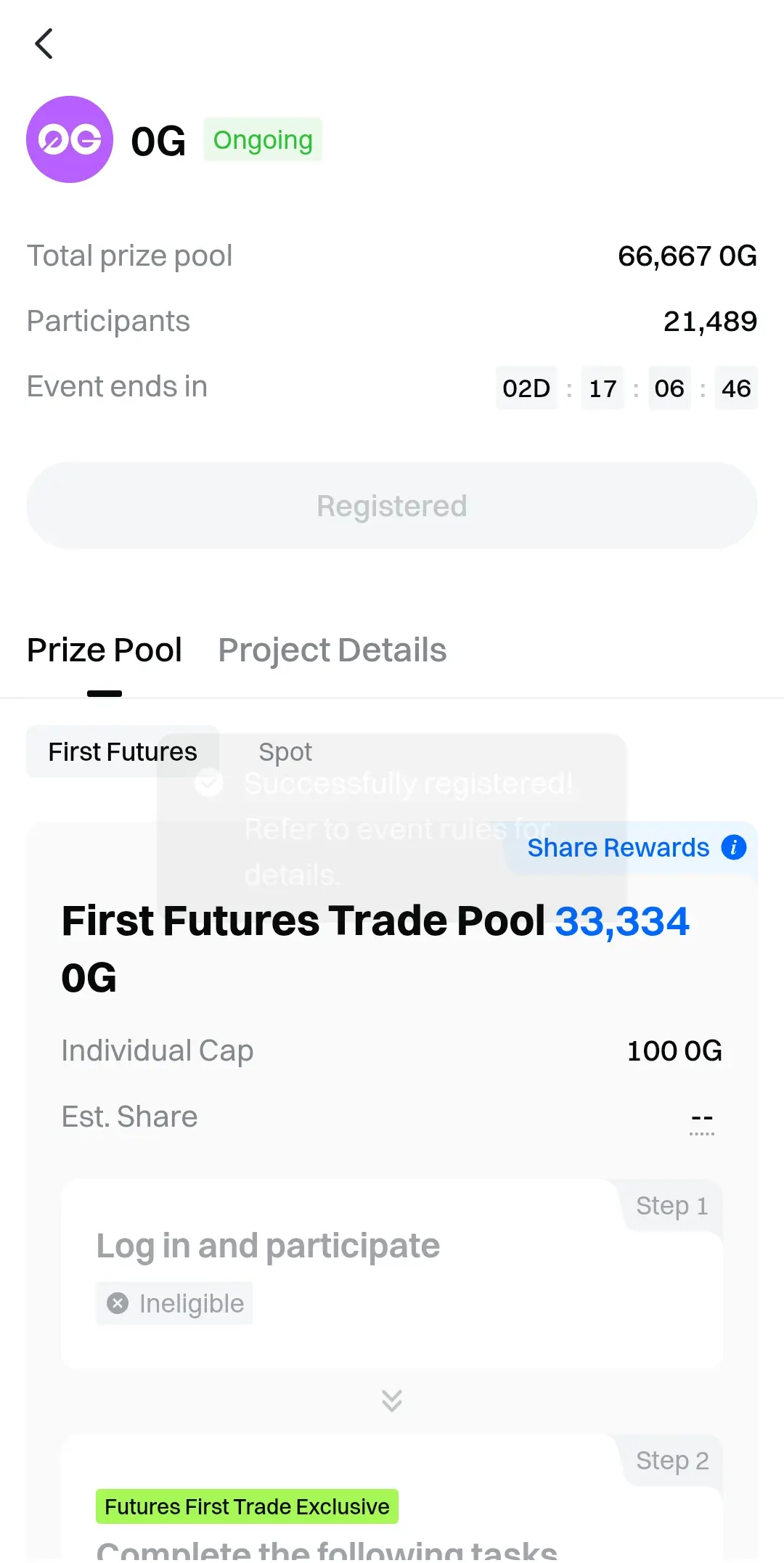Tap the Ineligible cross icon

(x=118, y=1303)
